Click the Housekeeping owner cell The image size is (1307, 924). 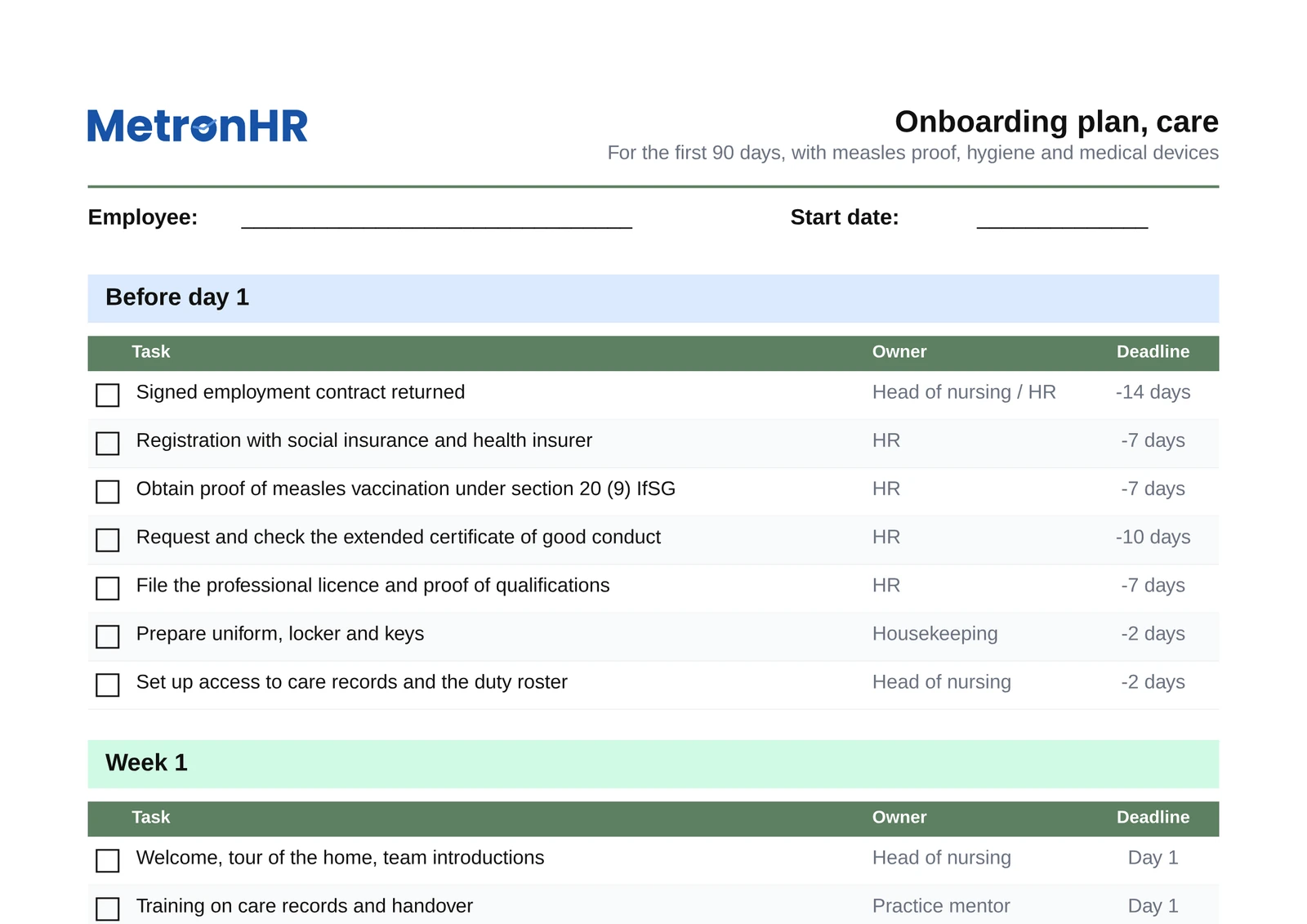coord(935,634)
